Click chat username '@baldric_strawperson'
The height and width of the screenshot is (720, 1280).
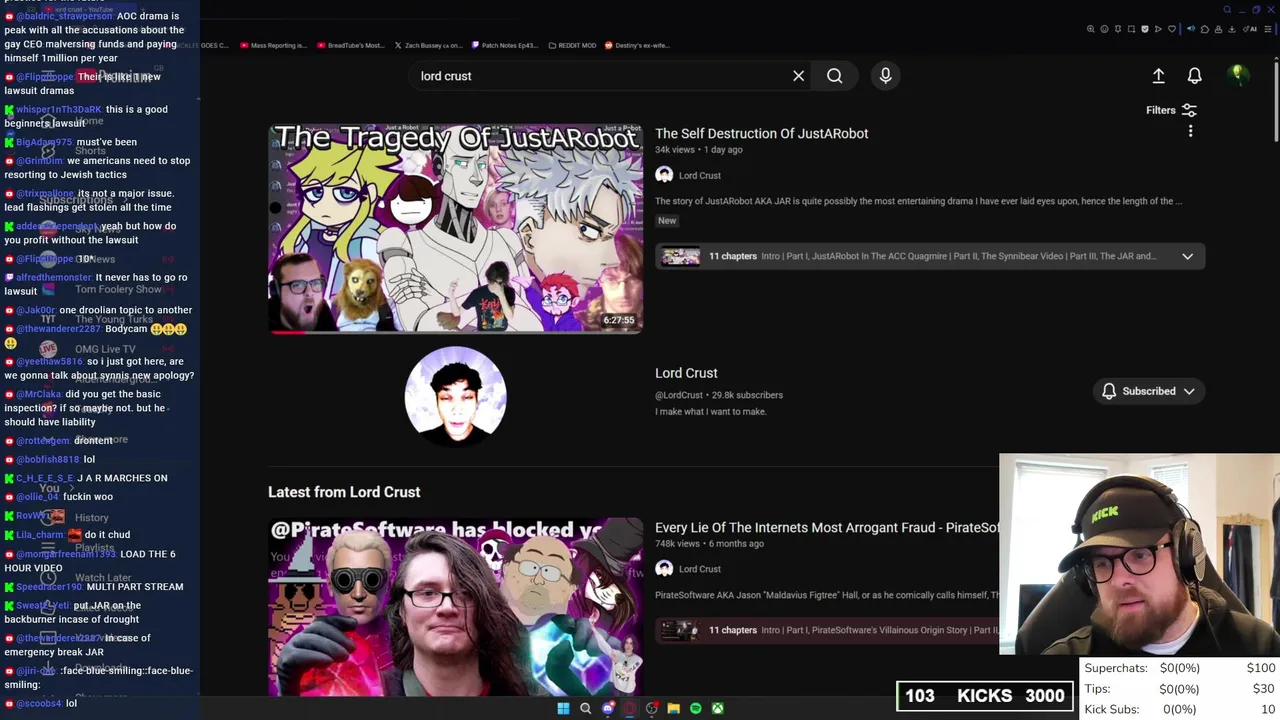[x=64, y=16]
